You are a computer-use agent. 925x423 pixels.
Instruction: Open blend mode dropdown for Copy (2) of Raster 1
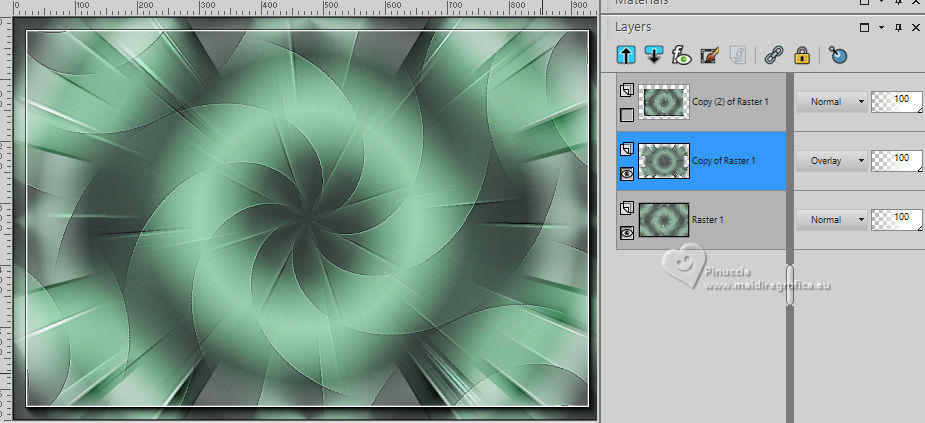coord(831,101)
